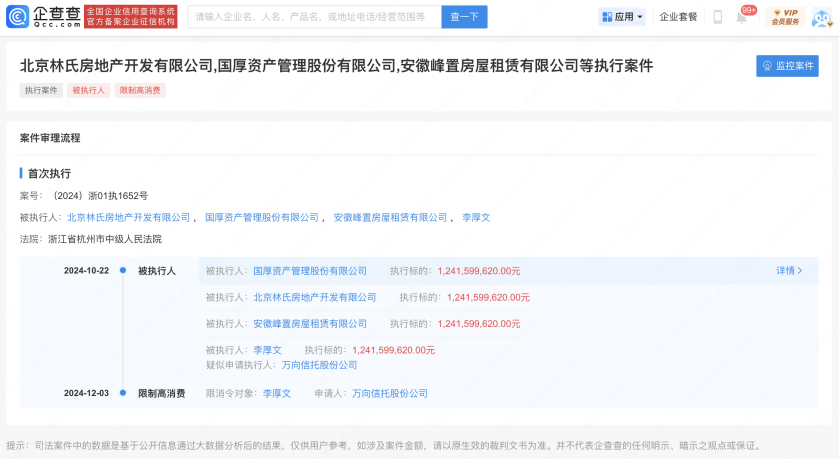The width and height of the screenshot is (839, 459).
Task: Open the mobile phone app icon
Action: (717, 17)
